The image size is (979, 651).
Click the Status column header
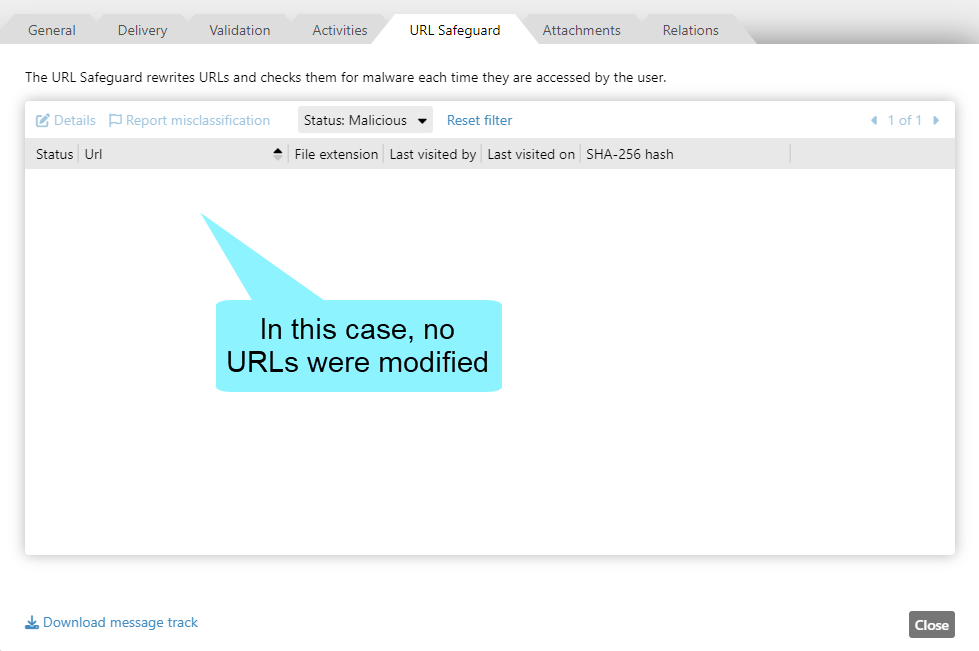click(x=54, y=154)
